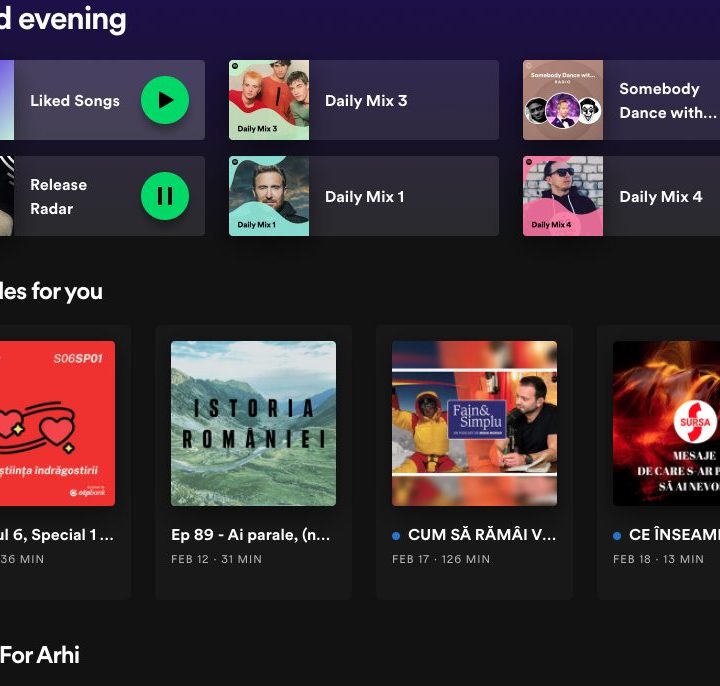Pause Release Radar playback

click(165, 196)
